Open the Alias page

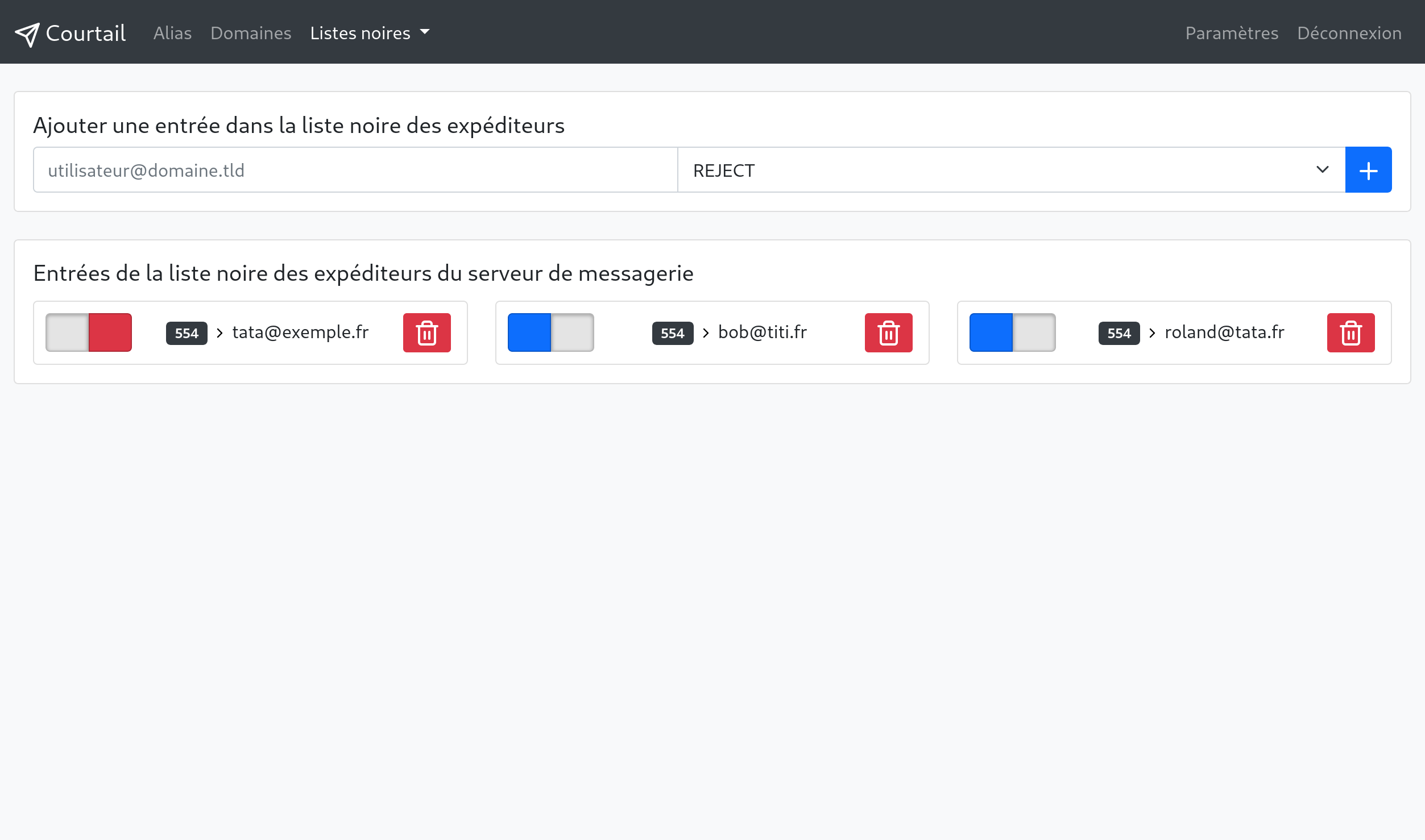point(172,33)
